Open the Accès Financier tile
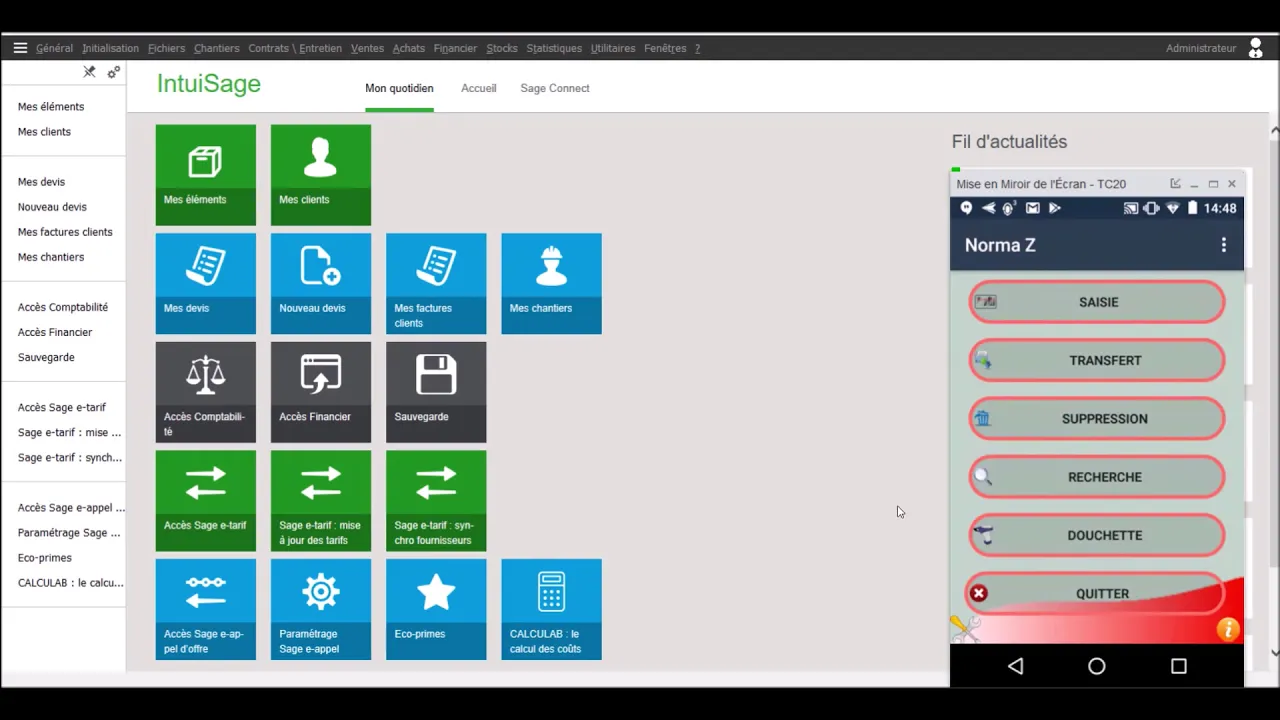 pyautogui.click(x=321, y=392)
